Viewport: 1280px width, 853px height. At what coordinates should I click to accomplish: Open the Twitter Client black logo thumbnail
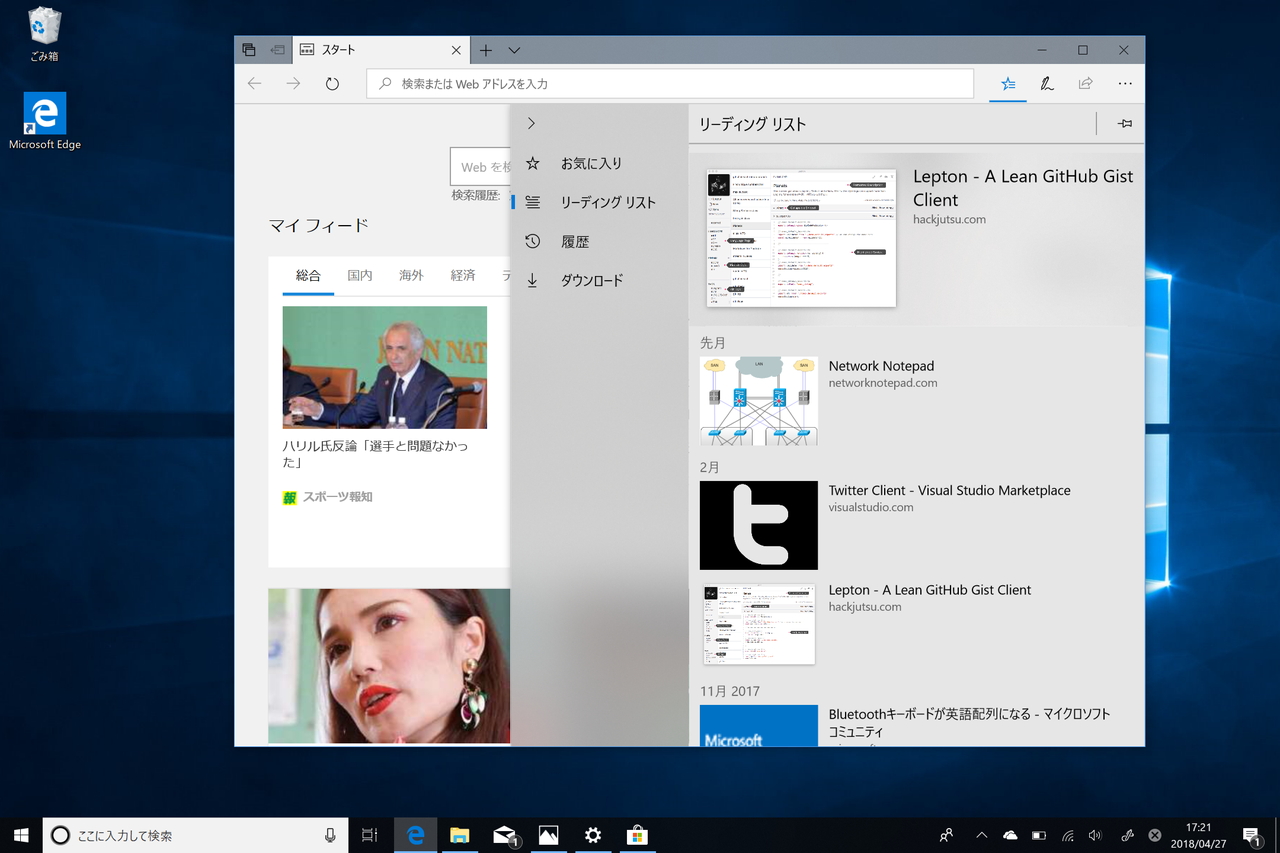(x=759, y=525)
